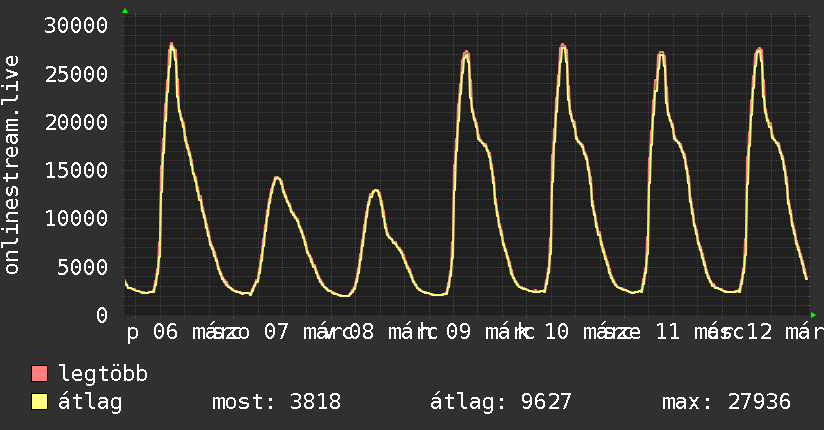The height and width of the screenshot is (430, 824).
Task: Click the 11 date label on x-axis
Action: click(x=667, y=332)
